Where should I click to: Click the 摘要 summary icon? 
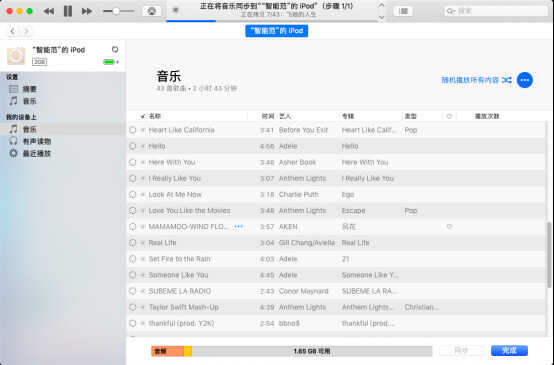pos(13,89)
